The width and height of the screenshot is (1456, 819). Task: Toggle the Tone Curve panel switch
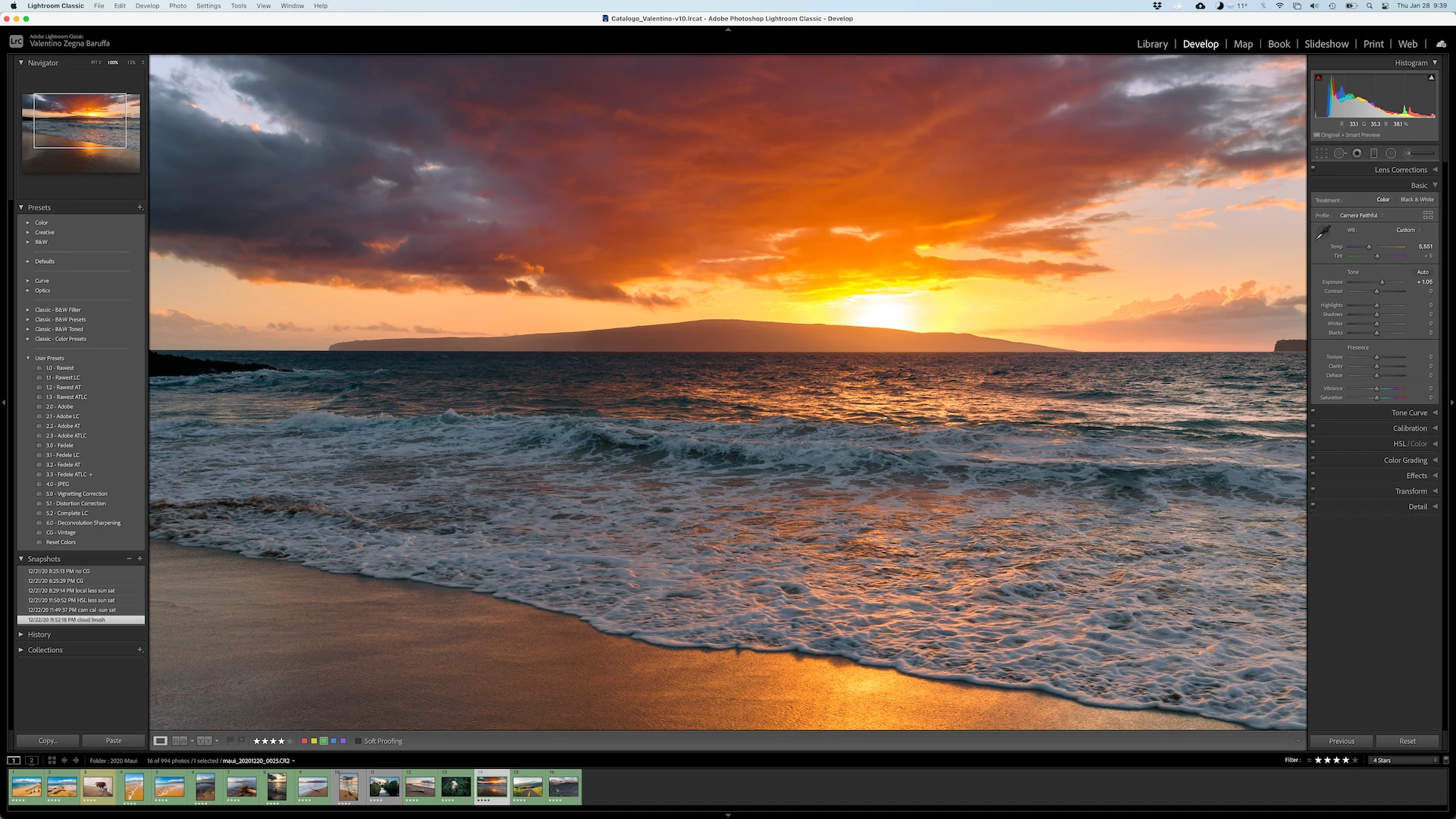point(1313,411)
